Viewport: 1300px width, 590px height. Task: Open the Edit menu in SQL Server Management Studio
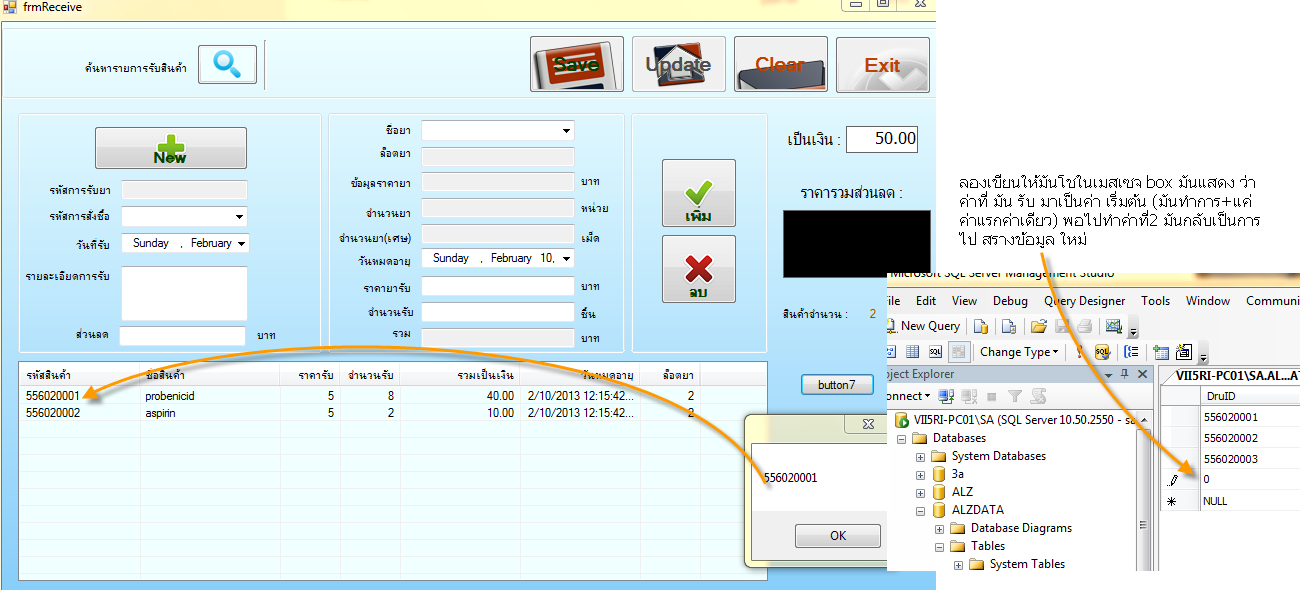(x=926, y=300)
